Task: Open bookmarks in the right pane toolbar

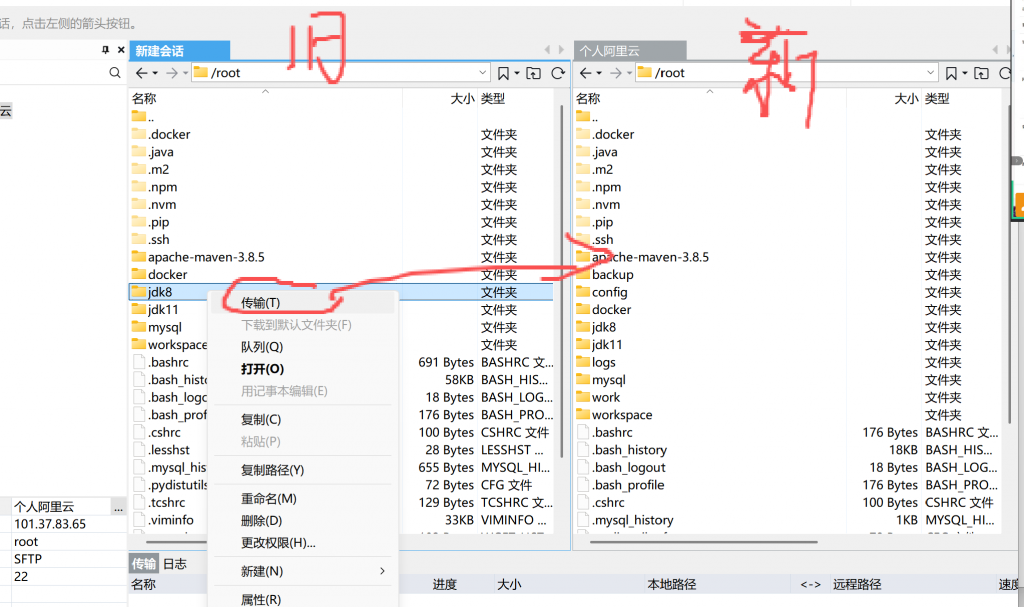Action: [951, 73]
